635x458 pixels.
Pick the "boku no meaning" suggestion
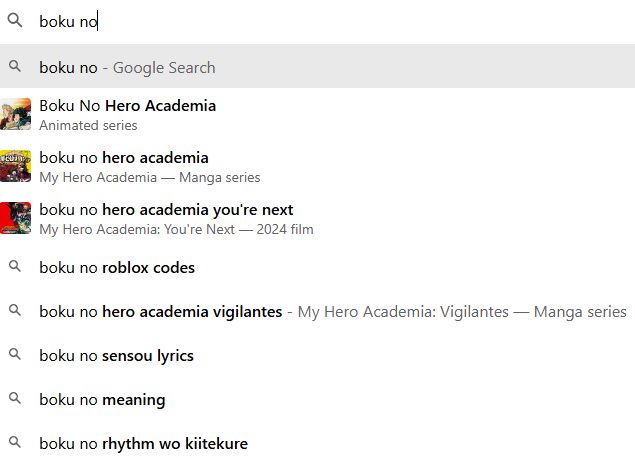tap(102, 400)
